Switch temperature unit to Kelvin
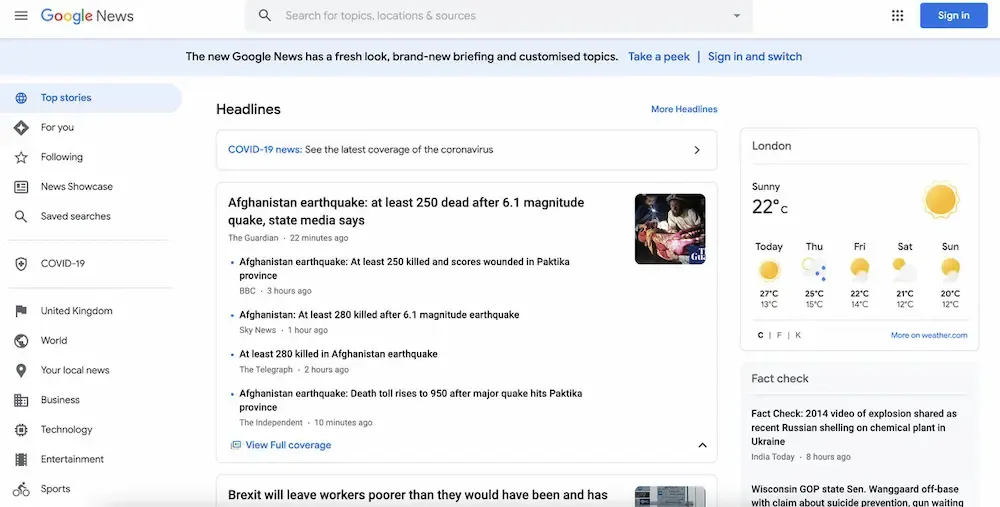Image resolution: width=1000 pixels, height=507 pixels. coord(798,335)
